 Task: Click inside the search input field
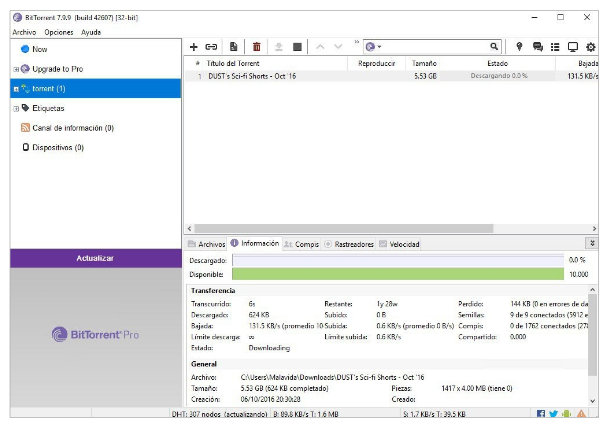(434, 47)
